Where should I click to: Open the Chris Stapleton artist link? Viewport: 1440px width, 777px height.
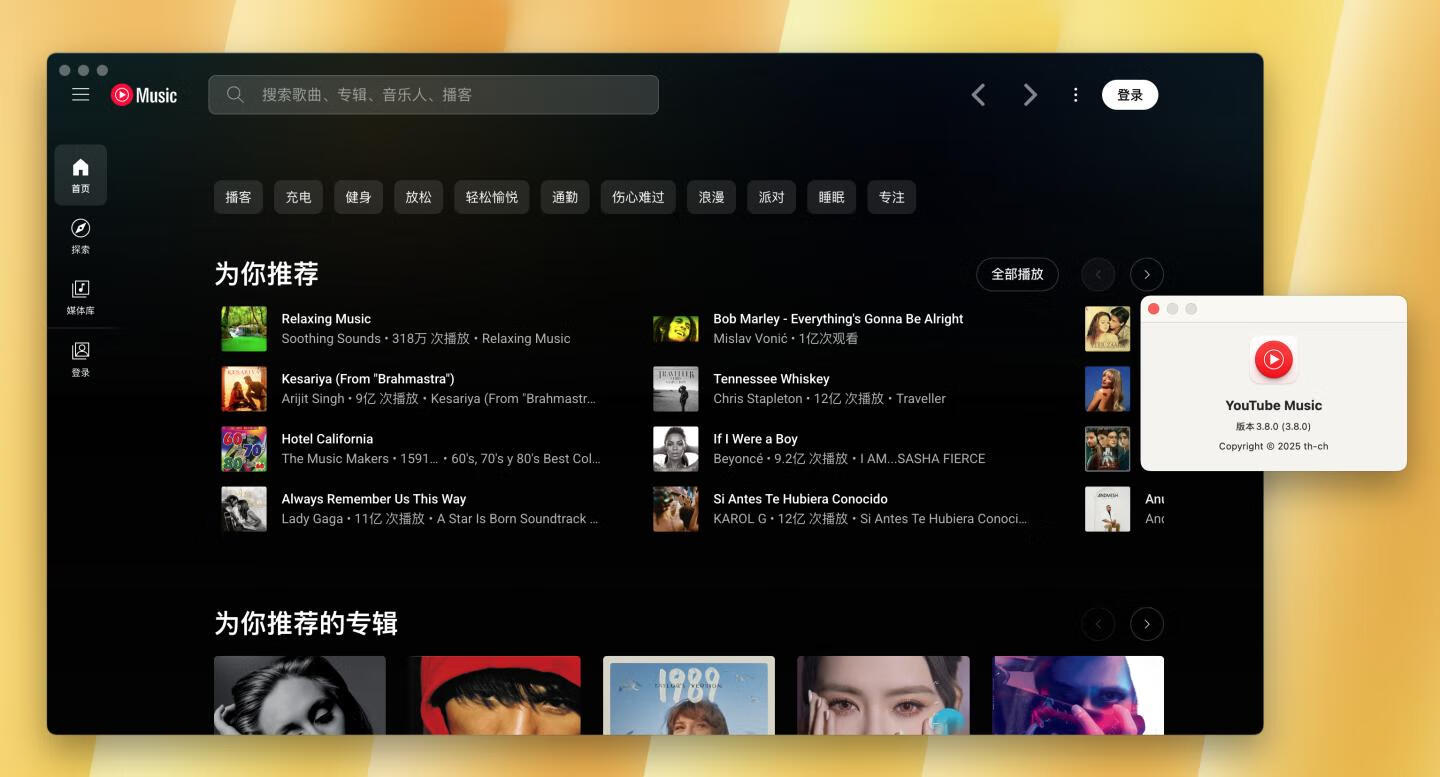[758, 399]
